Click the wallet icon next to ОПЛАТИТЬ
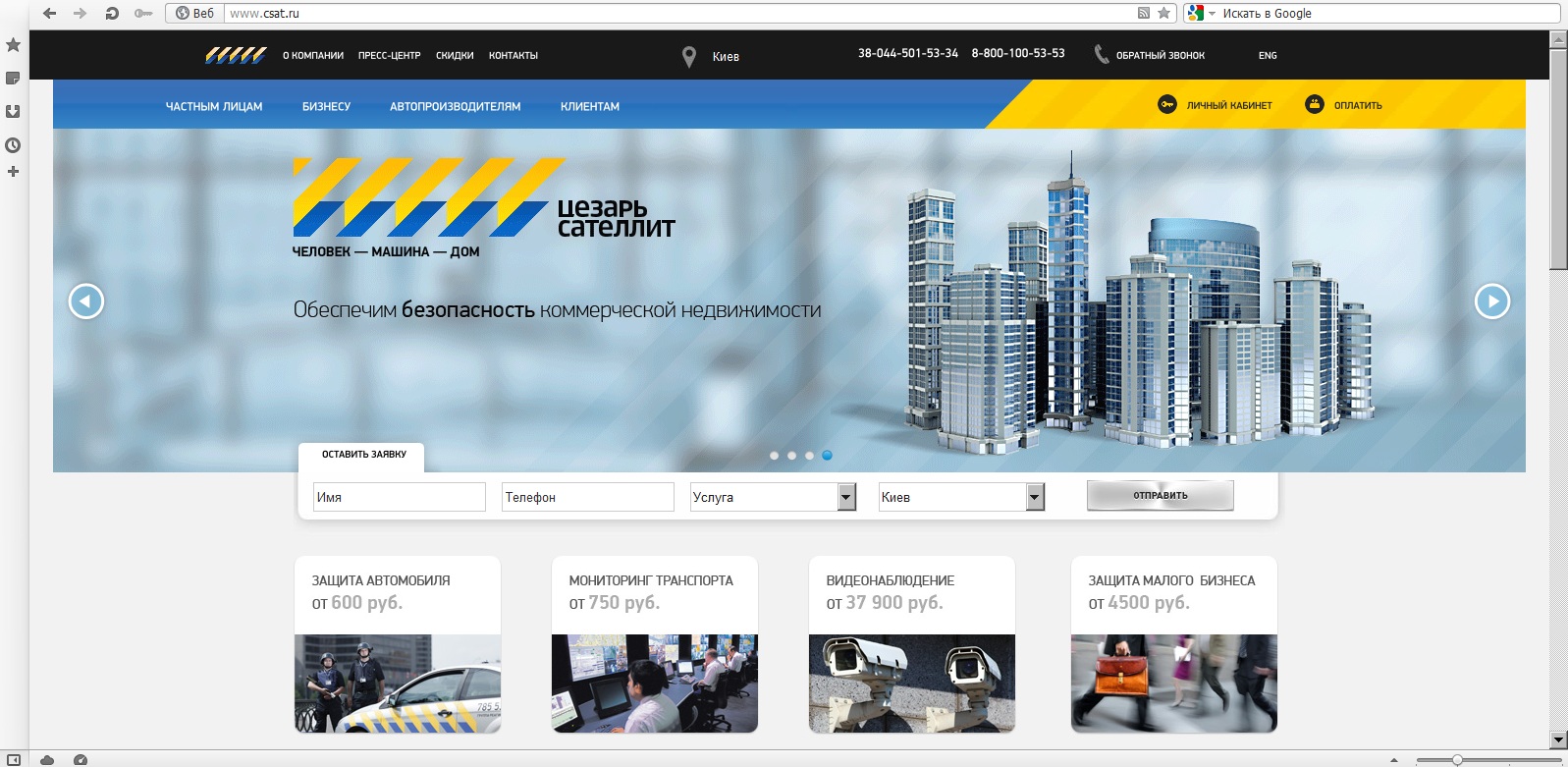Image resolution: width=1568 pixels, height=767 pixels. pos(1314,104)
